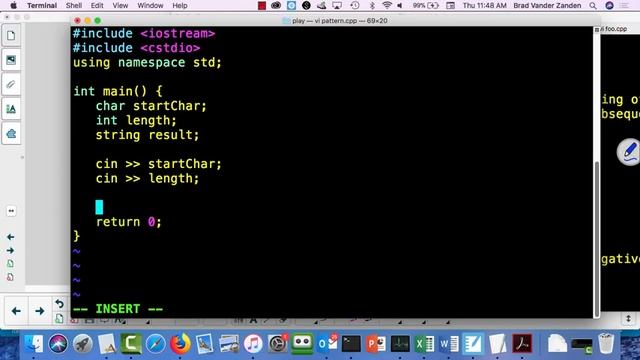
Task: Open Safari from the Dock
Action: click(156, 344)
